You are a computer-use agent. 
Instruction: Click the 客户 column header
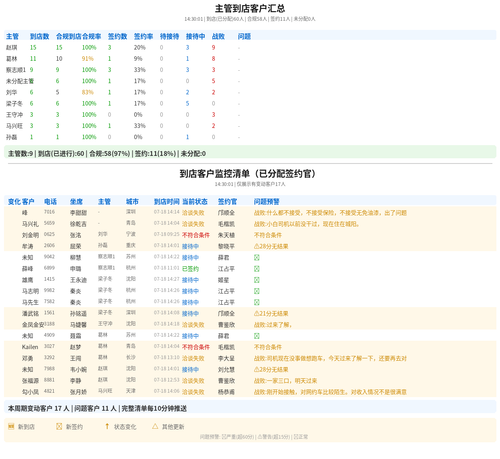coord(28,201)
